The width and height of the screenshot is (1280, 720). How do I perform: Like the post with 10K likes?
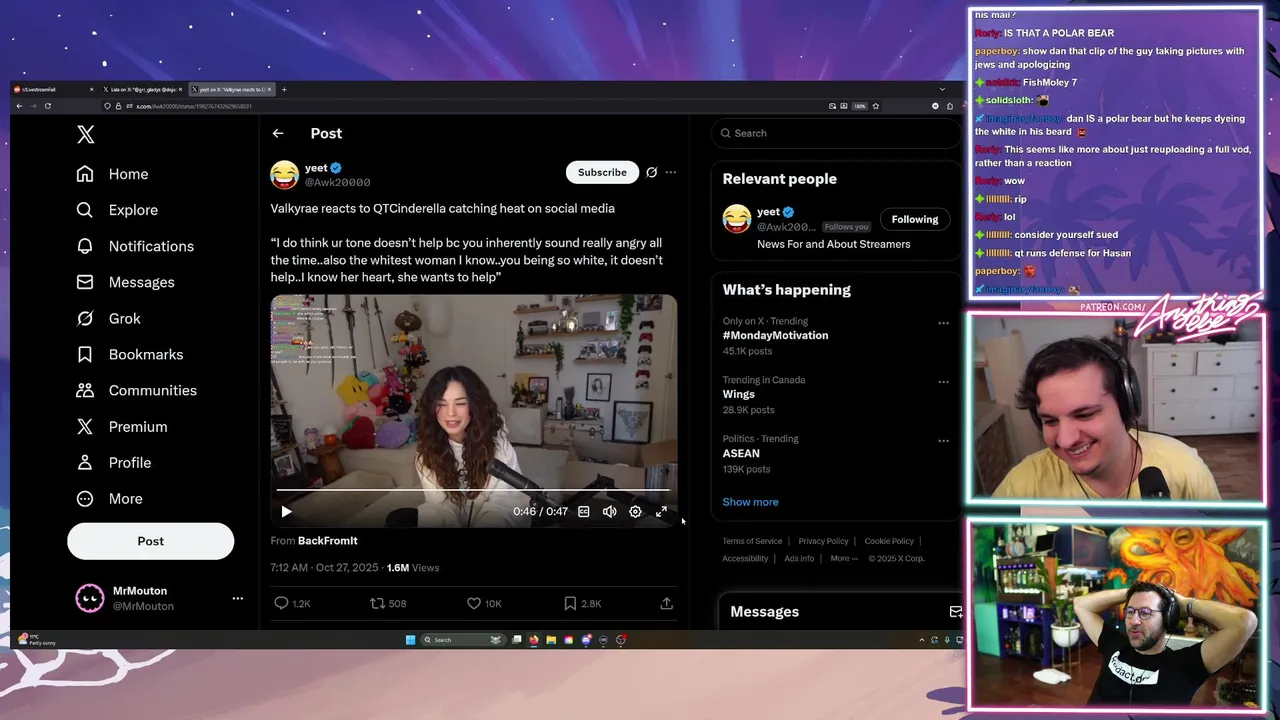pyautogui.click(x=484, y=603)
